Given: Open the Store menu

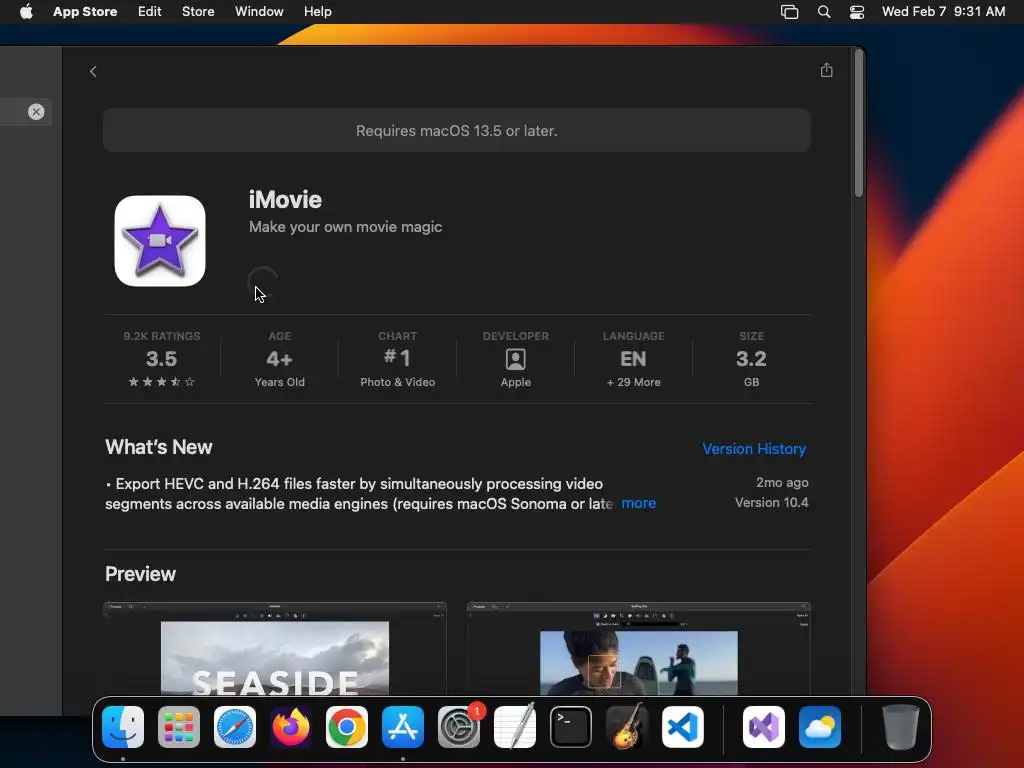Looking at the screenshot, I should [x=198, y=11].
